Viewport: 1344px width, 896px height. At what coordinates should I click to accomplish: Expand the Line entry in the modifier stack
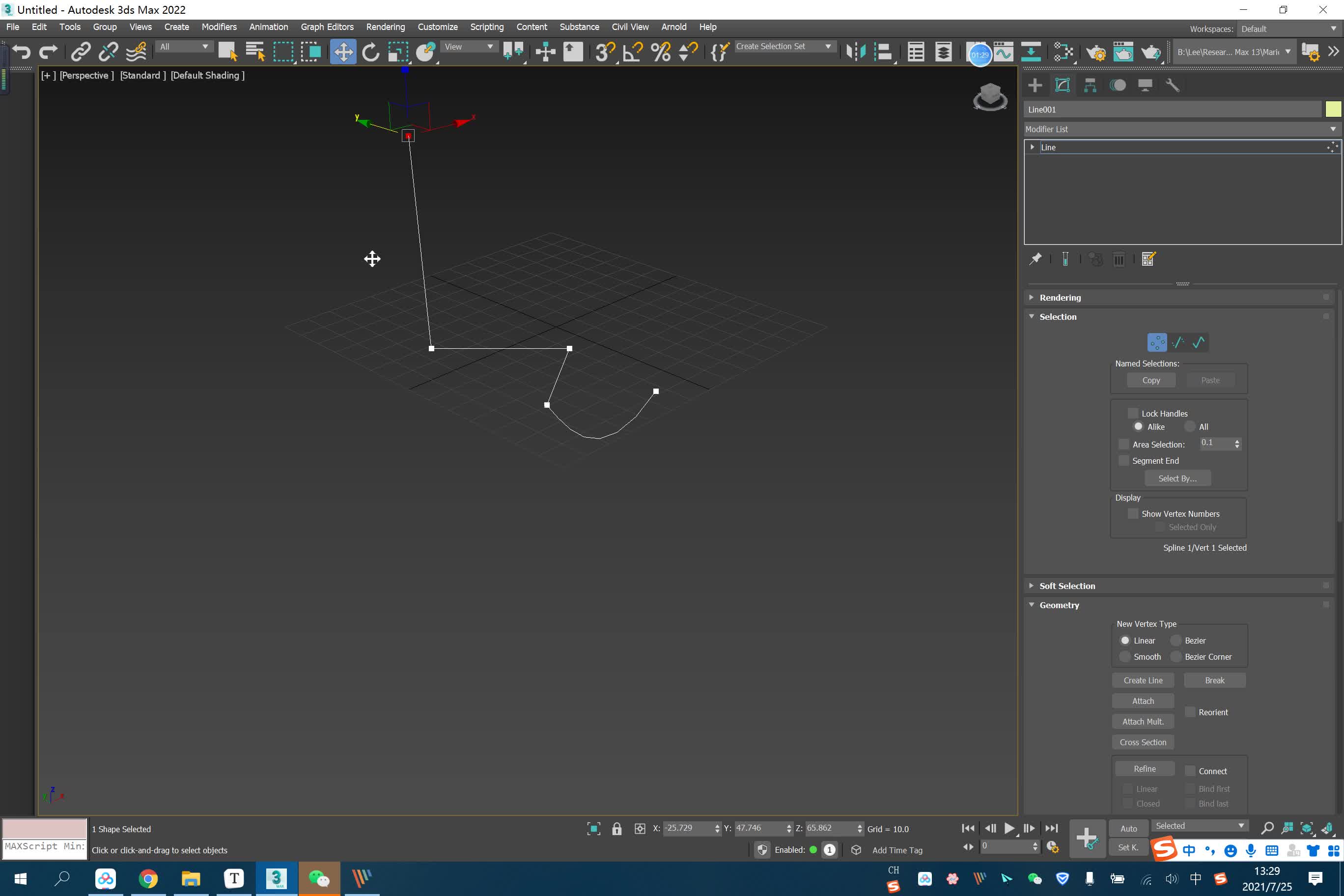tap(1033, 147)
